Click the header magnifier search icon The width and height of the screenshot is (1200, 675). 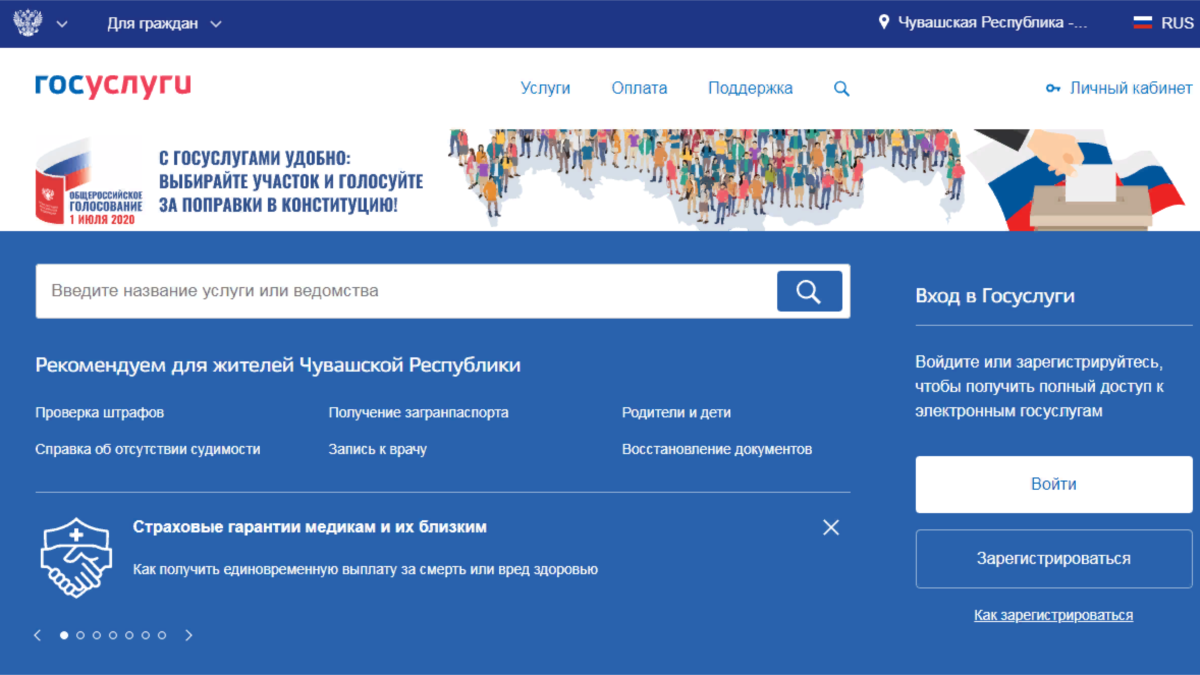(x=842, y=89)
